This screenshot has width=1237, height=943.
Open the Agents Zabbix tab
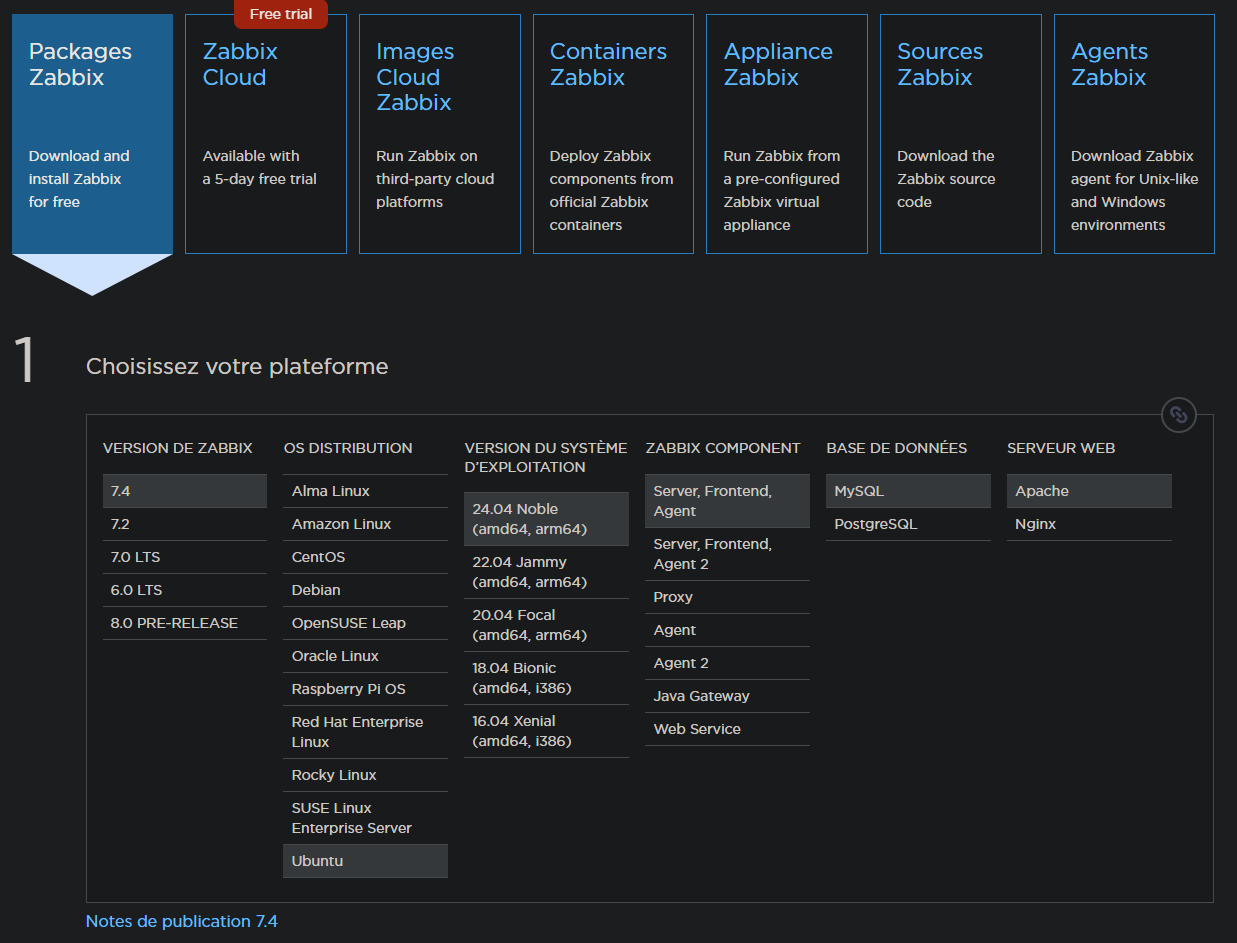click(1133, 134)
